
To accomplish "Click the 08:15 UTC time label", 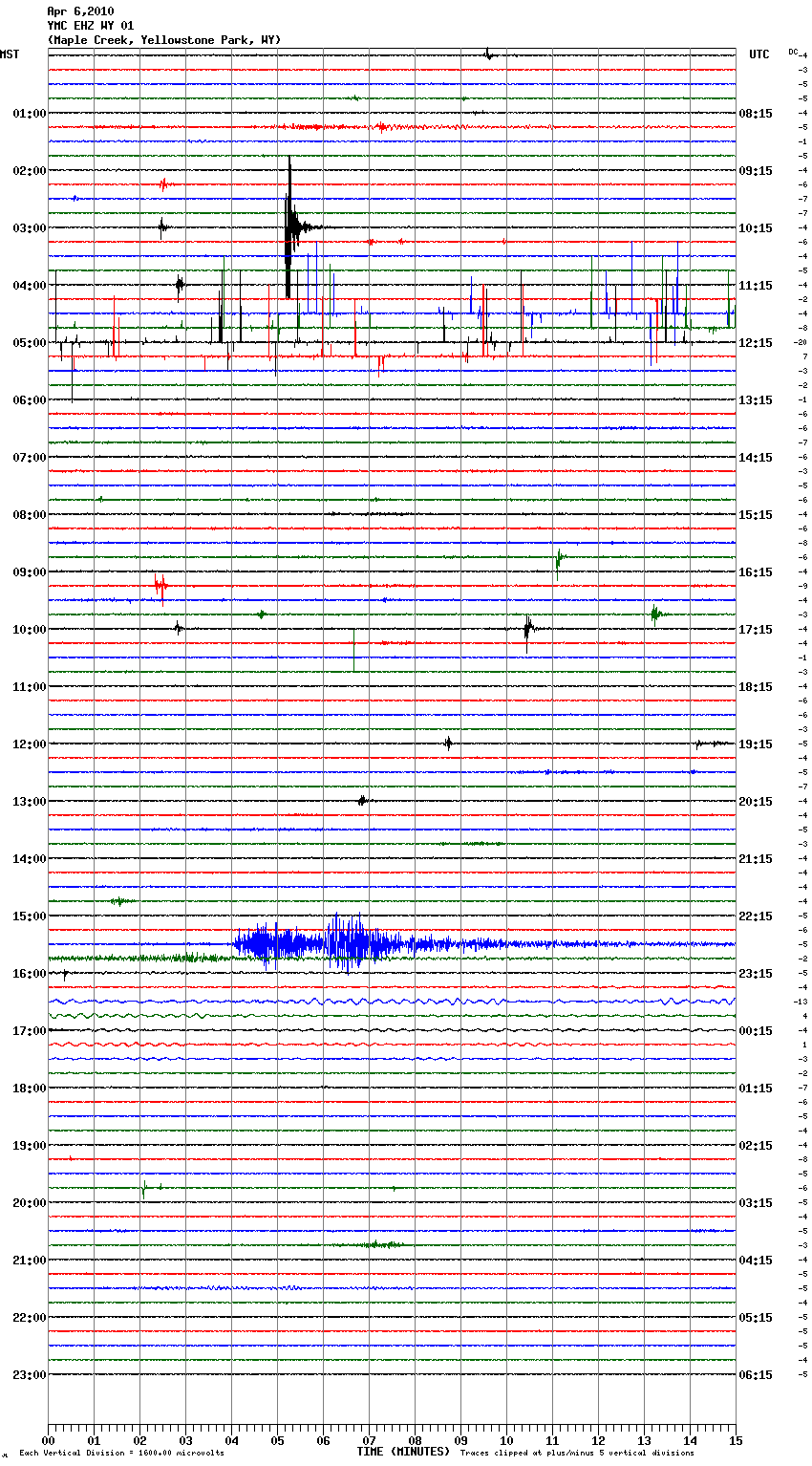I will 756,113.
